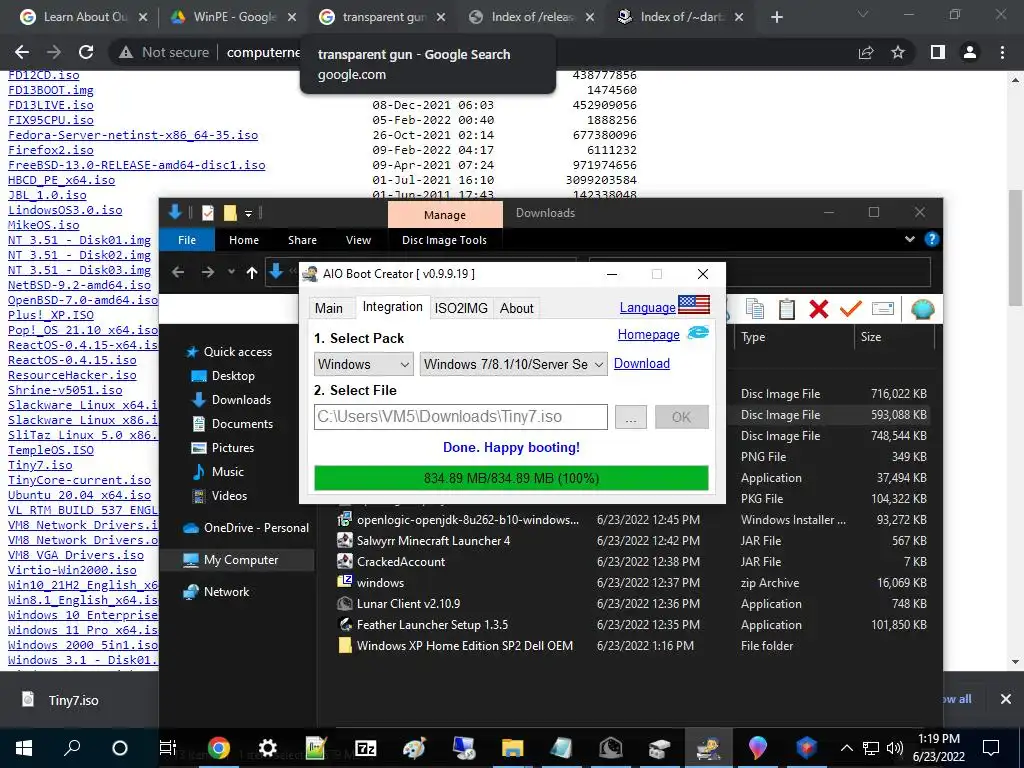Open the volume speaker tray icon
Image resolution: width=1024 pixels, height=768 pixels.
(x=895, y=748)
